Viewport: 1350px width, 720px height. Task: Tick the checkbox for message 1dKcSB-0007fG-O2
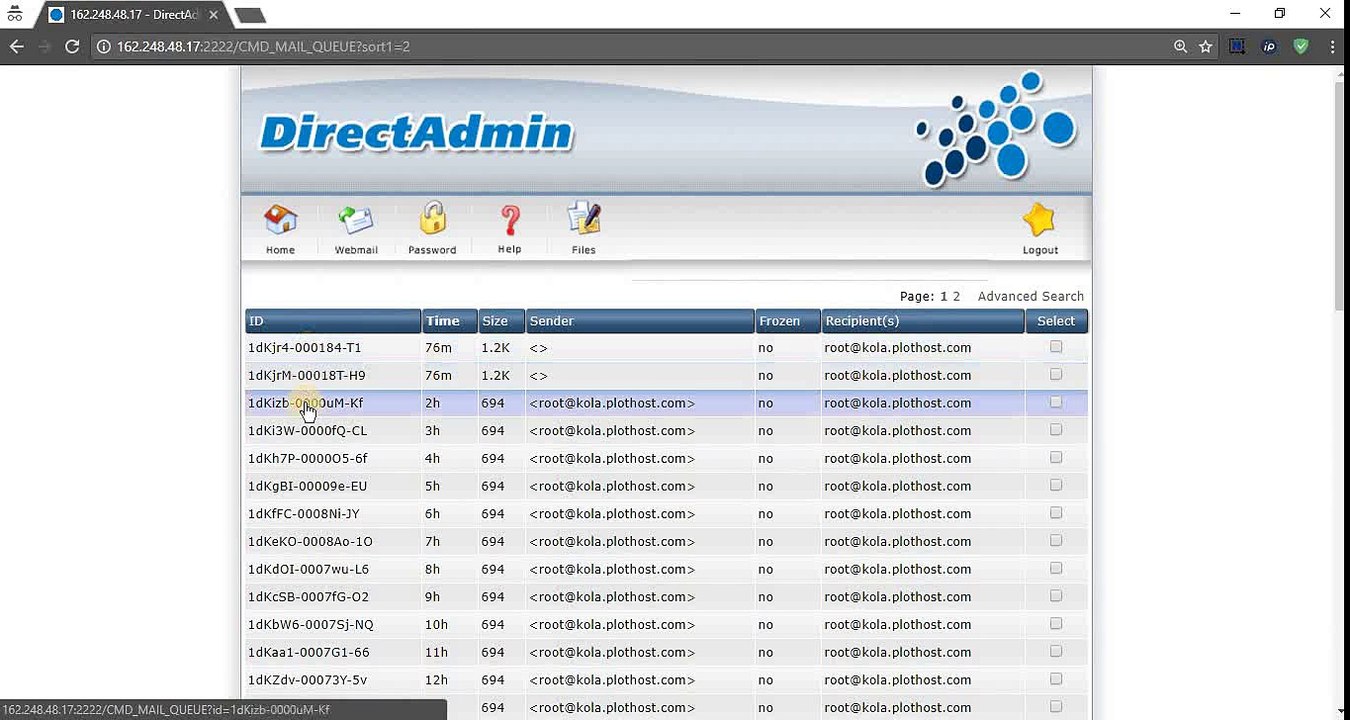coord(1055,596)
